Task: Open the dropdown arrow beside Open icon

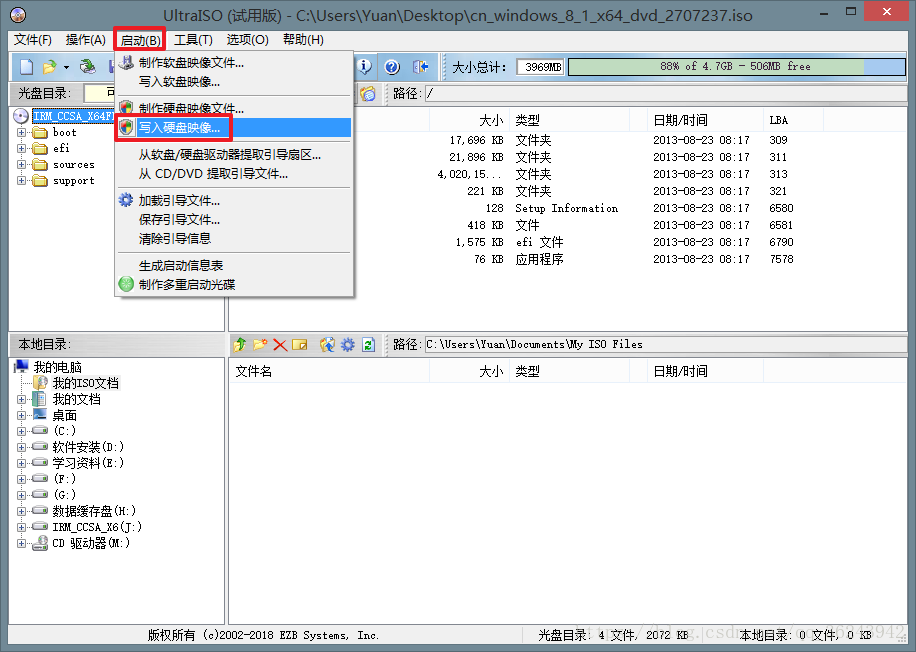Action: point(66,67)
